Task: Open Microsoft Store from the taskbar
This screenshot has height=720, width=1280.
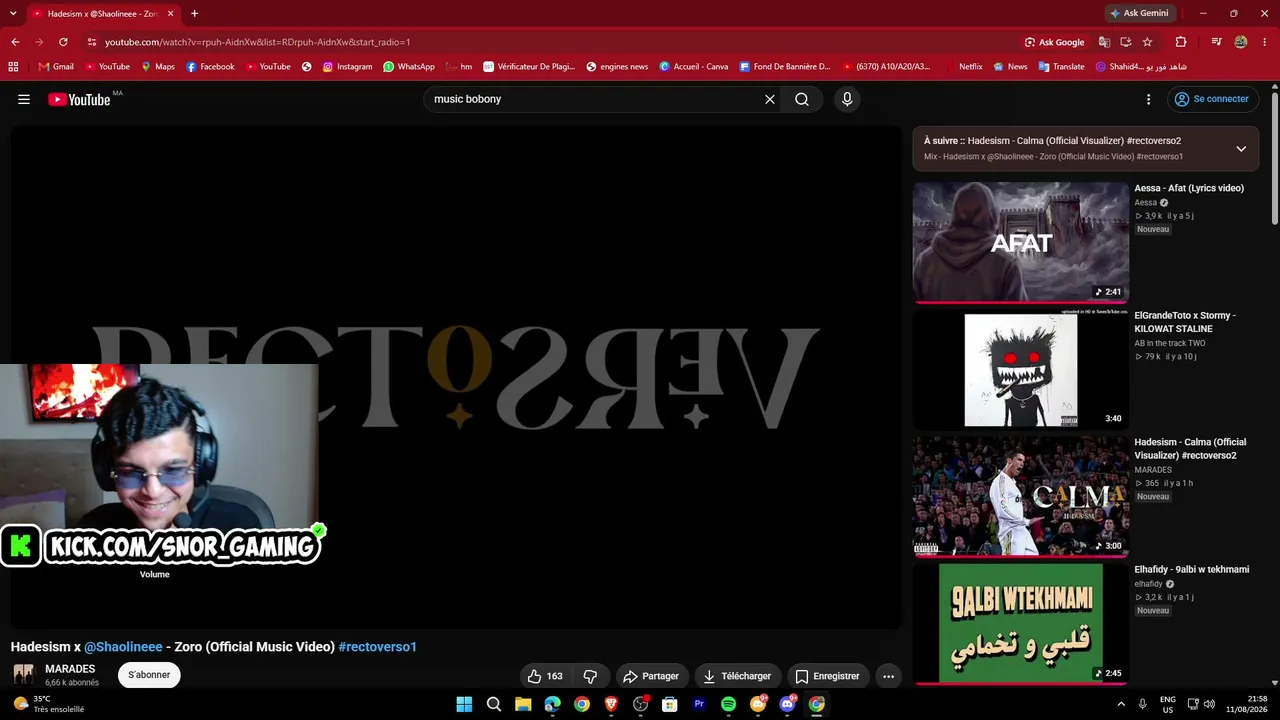Action: coord(670,704)
